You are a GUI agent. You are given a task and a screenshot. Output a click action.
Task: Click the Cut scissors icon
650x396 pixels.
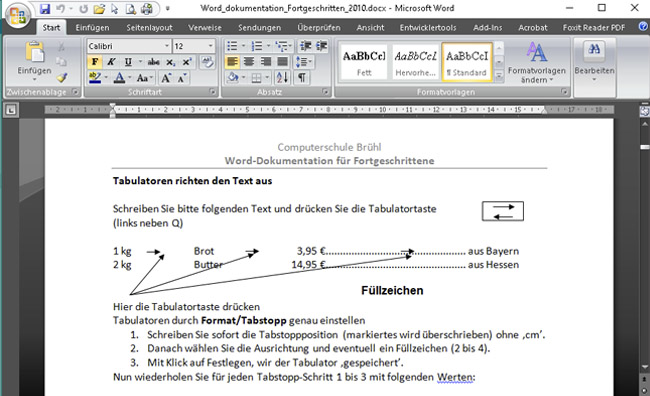point(61,46)
